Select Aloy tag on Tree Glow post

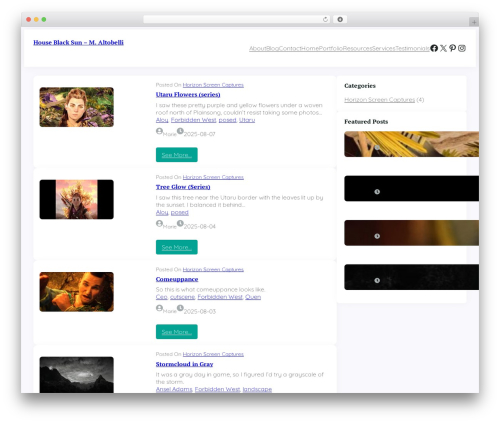pos(162,212)
